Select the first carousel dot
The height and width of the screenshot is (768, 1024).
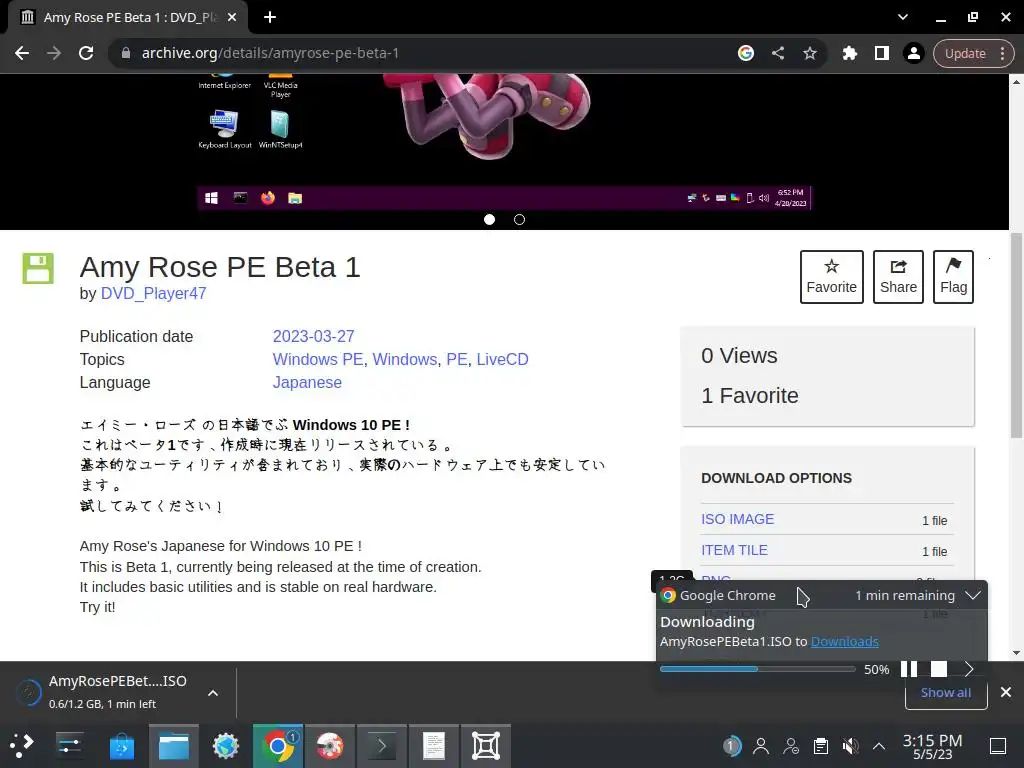pyautogui.click(x=489, y=219)
